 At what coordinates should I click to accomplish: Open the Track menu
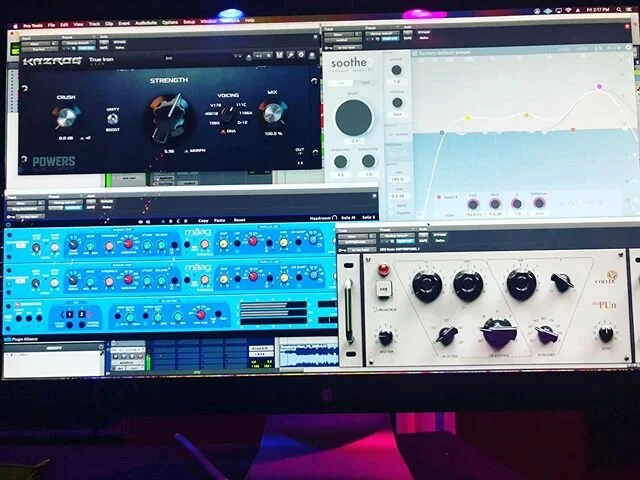pyautogui.click(x=94, y=24)
